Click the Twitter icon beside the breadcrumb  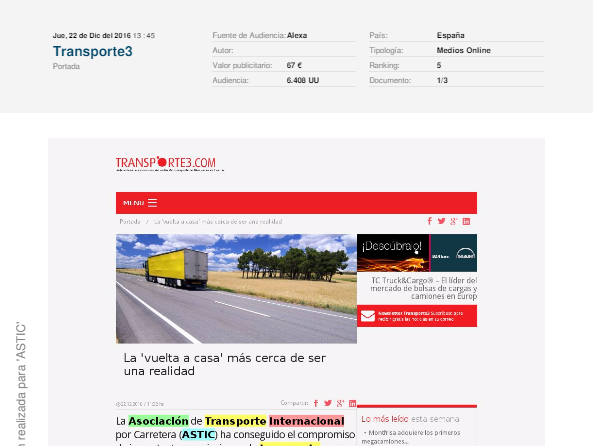(x=441, y=221)
